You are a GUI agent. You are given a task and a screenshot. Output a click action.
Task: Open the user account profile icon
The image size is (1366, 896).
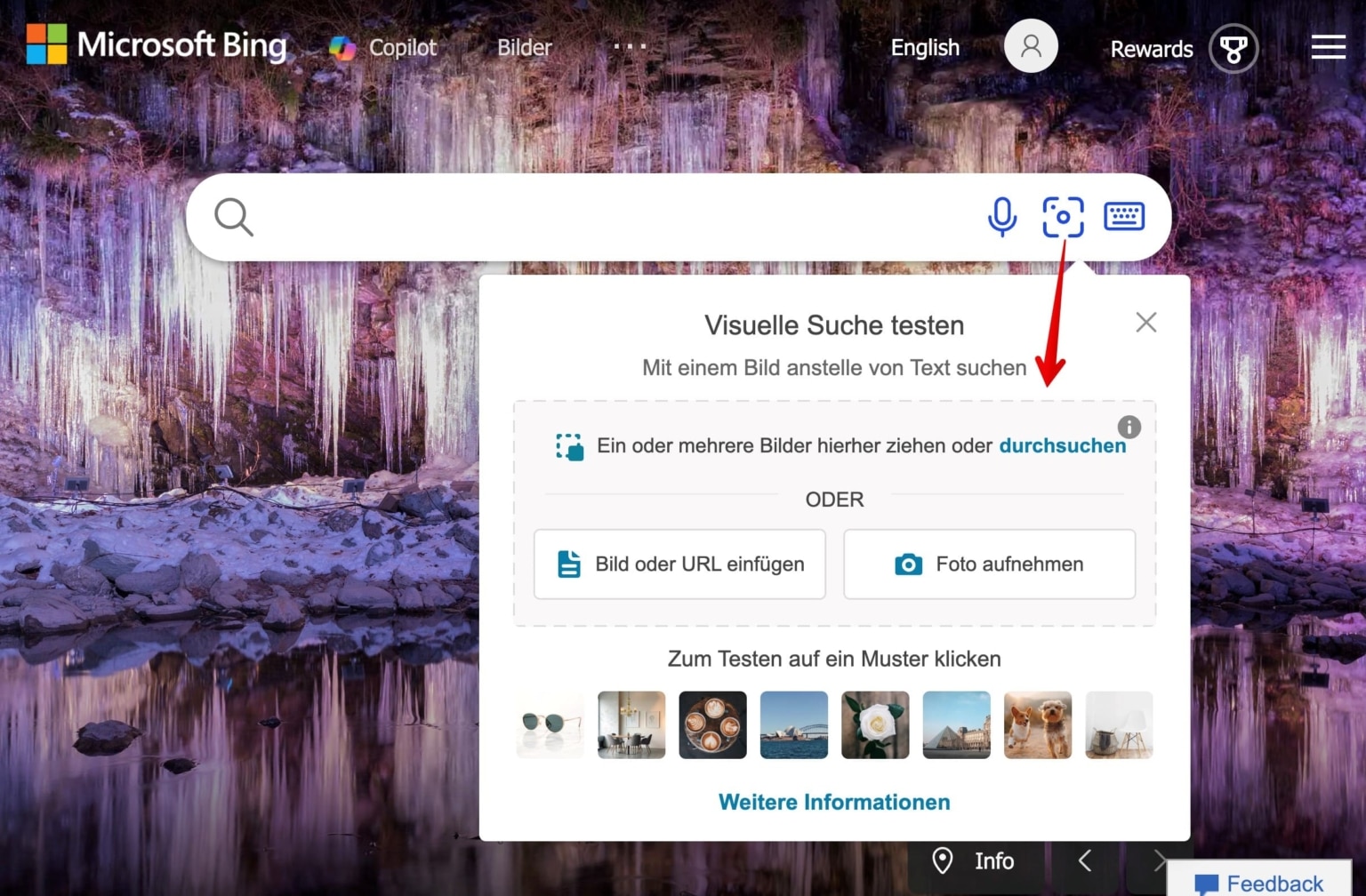point(1031,46)
